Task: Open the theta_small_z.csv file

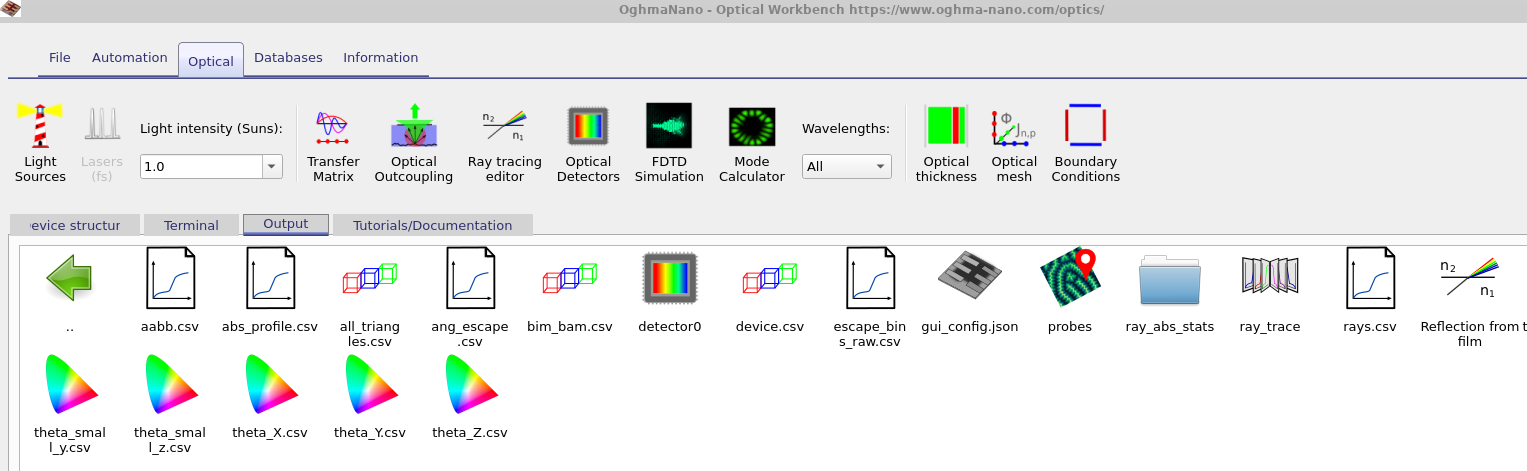Action: 170,404
